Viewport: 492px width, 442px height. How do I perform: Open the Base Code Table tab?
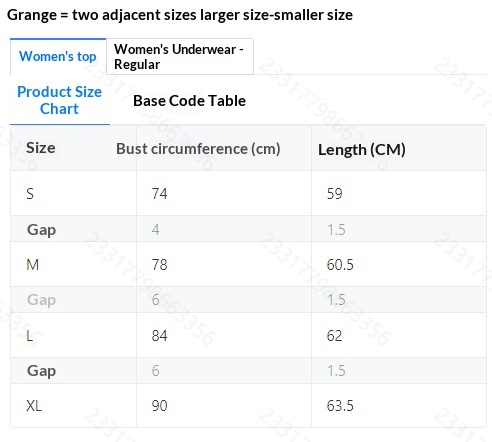tap(189, 101)
